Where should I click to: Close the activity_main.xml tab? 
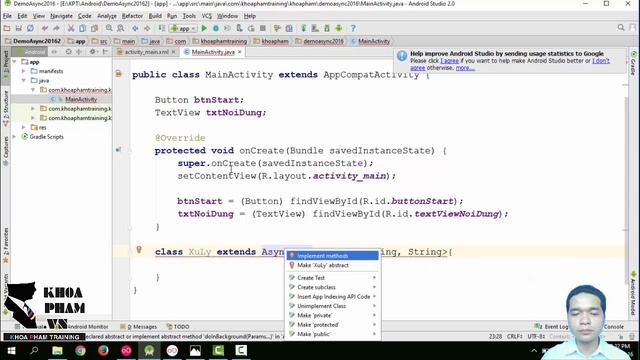pyautogui.click(x=173, y=52)
